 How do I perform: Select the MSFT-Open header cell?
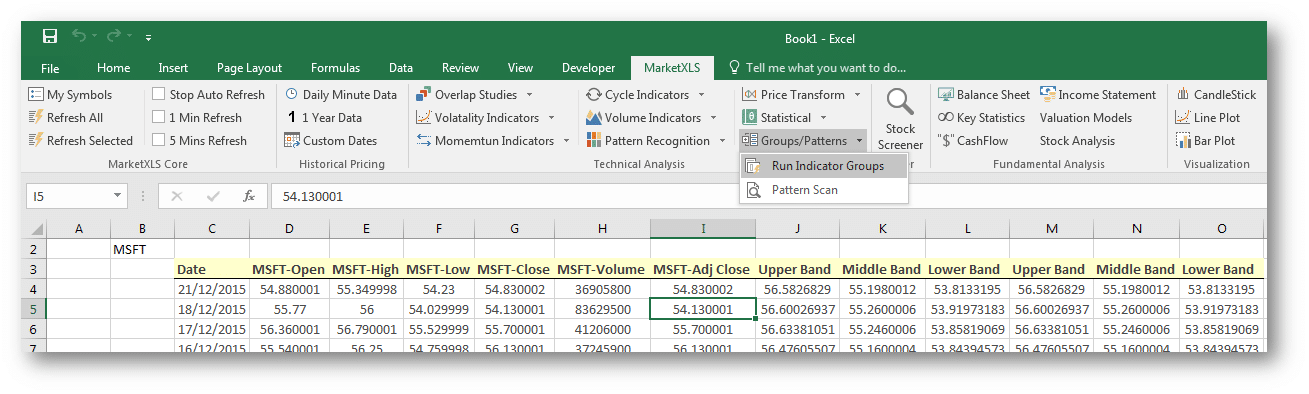tap(289, 270)
